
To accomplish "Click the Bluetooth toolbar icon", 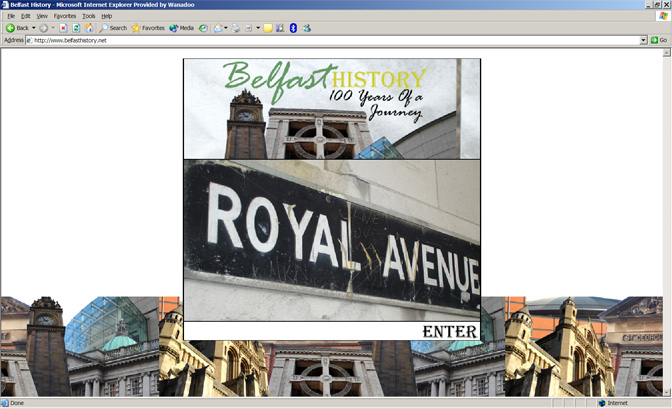I will click(x=293, y=28).
